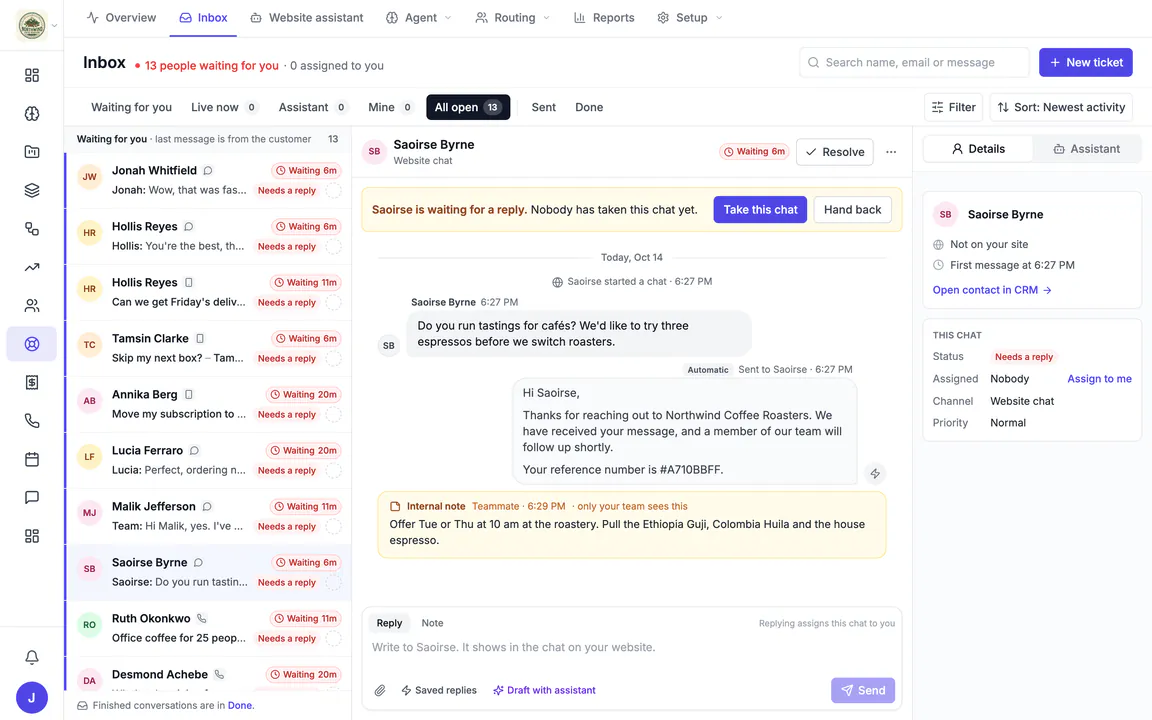Click the brain icon in the left sidebar
This screenshot has height=720, width=1152.
click(x=32, y=113)
